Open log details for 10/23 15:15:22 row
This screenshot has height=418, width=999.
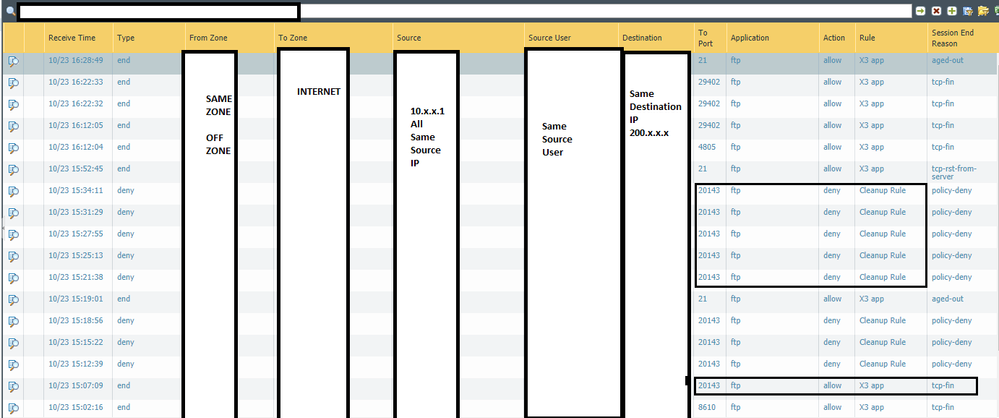click(x=13, y=342)
